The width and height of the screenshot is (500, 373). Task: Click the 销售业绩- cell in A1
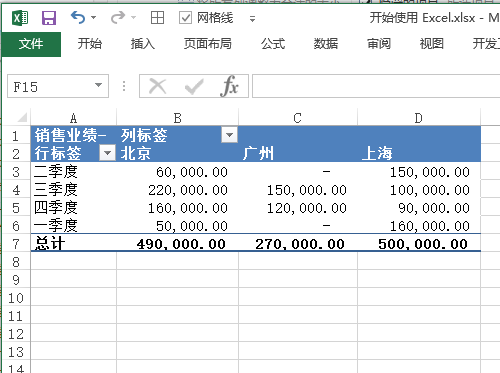point(74,135)
